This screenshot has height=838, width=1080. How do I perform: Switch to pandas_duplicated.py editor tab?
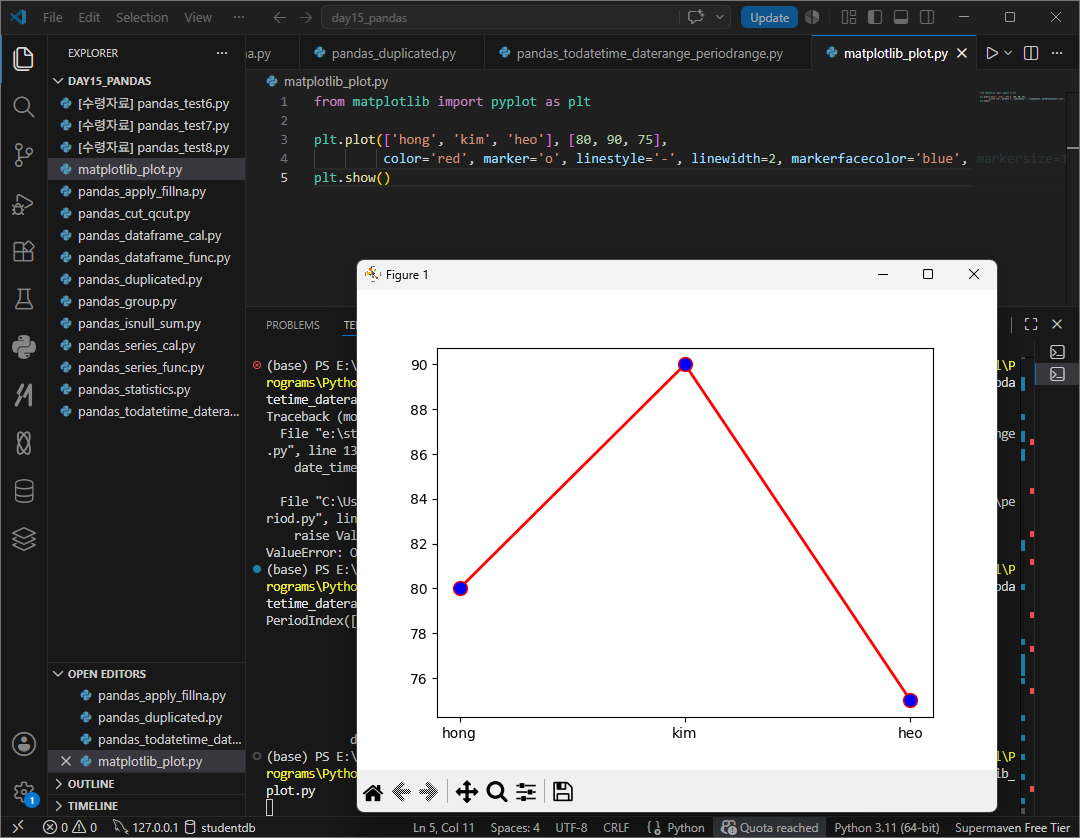392,53
